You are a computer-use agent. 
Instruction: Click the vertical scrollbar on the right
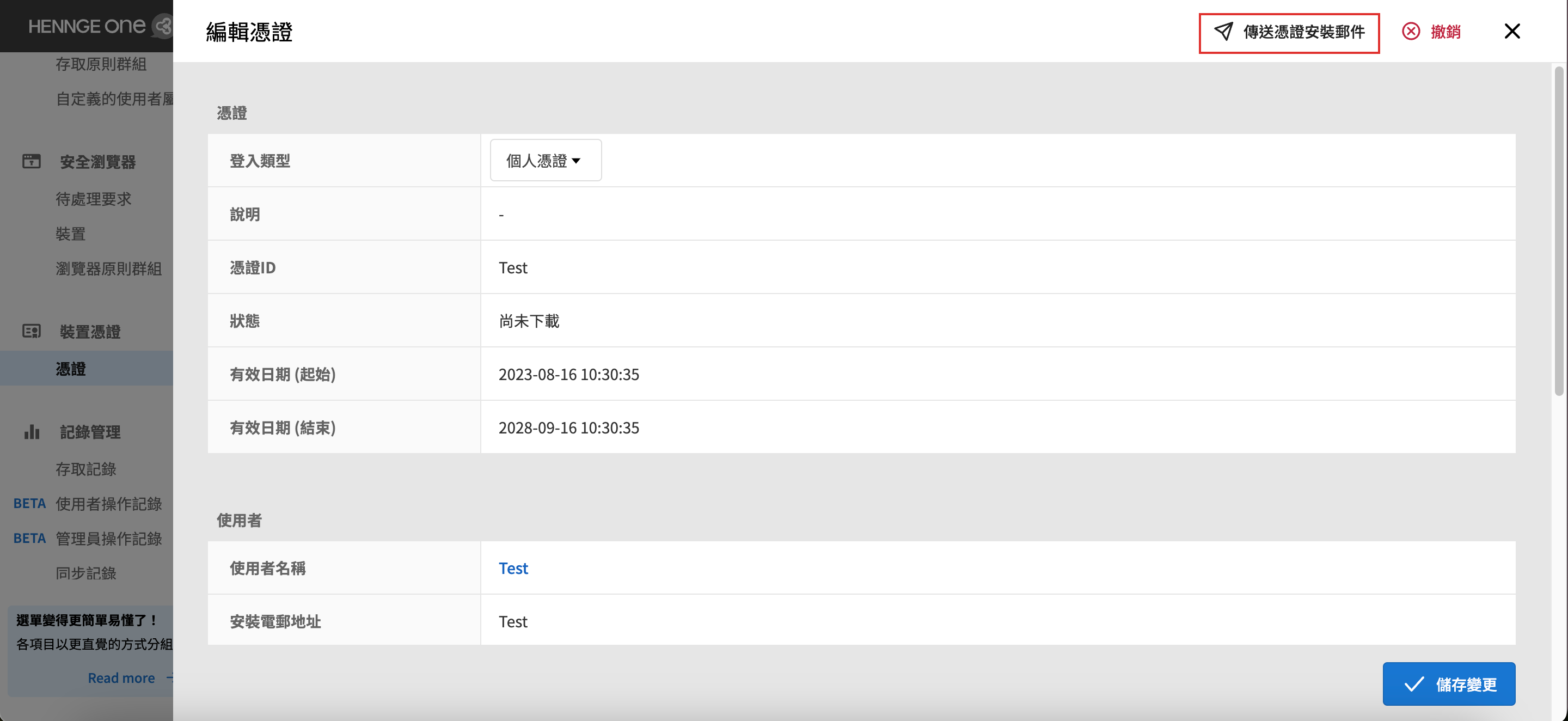coord(1558,231)
